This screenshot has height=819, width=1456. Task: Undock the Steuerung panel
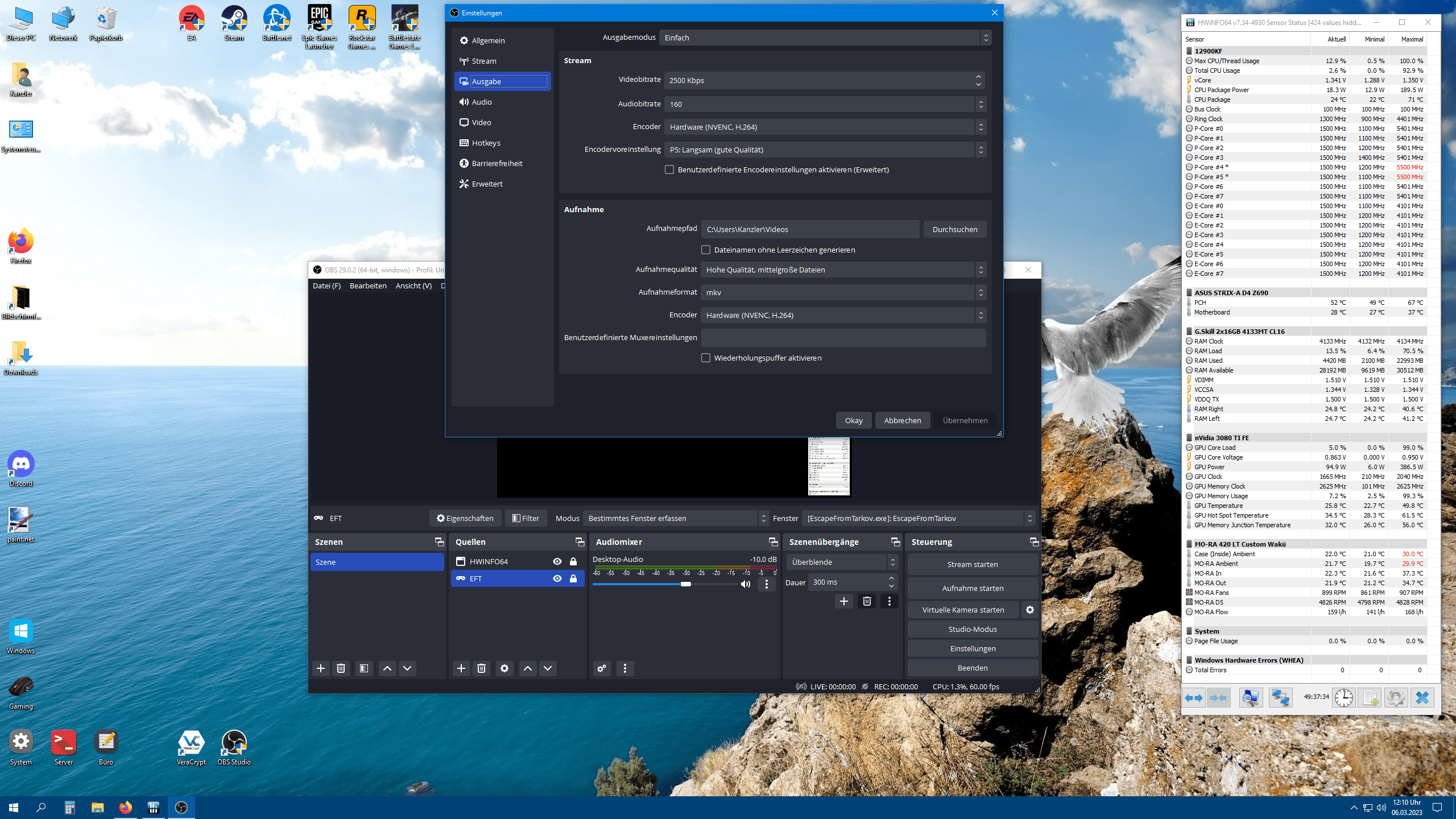pos(1034,542)
